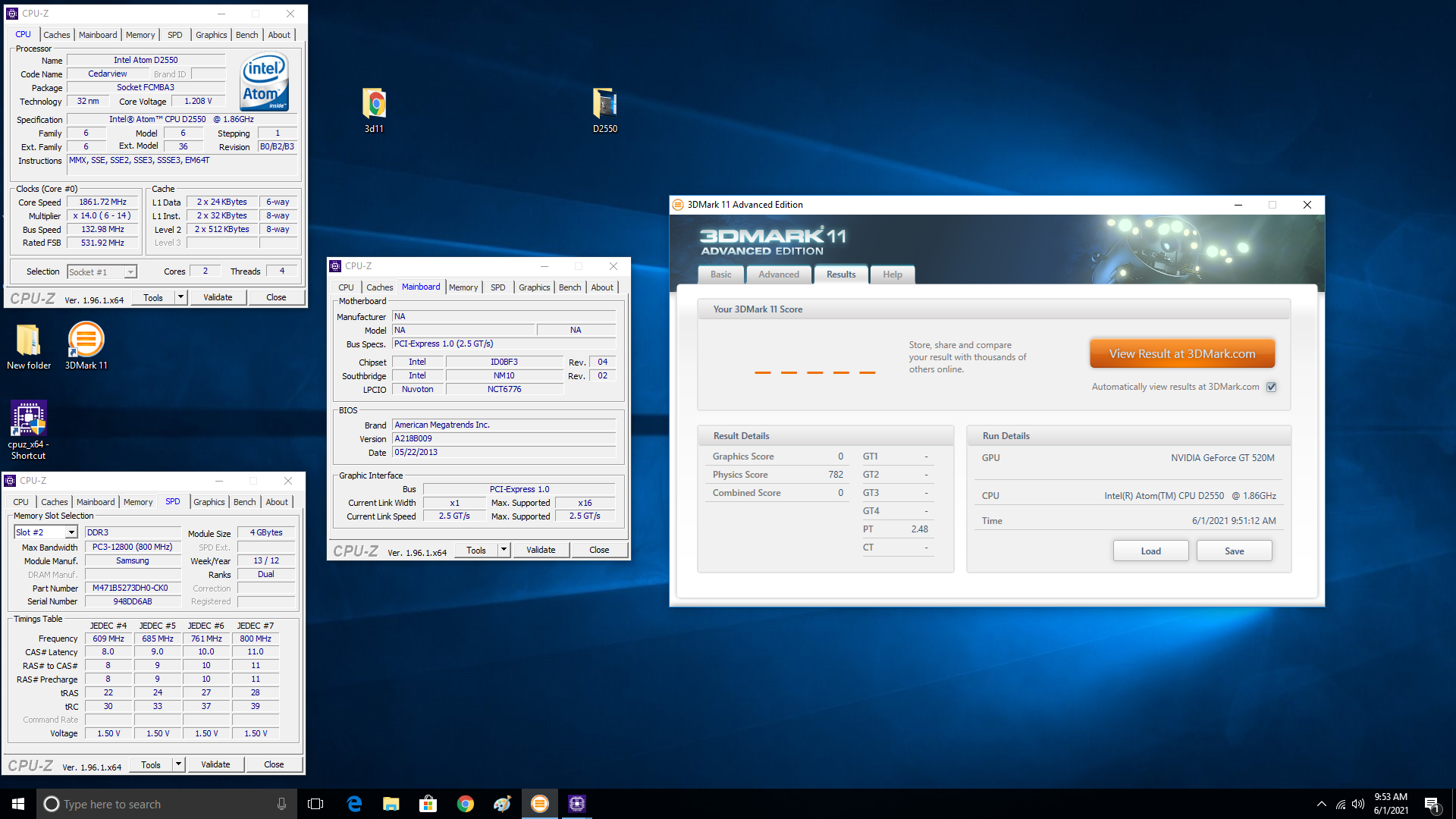Click the Code Name Cedarview field

point(108,74)
